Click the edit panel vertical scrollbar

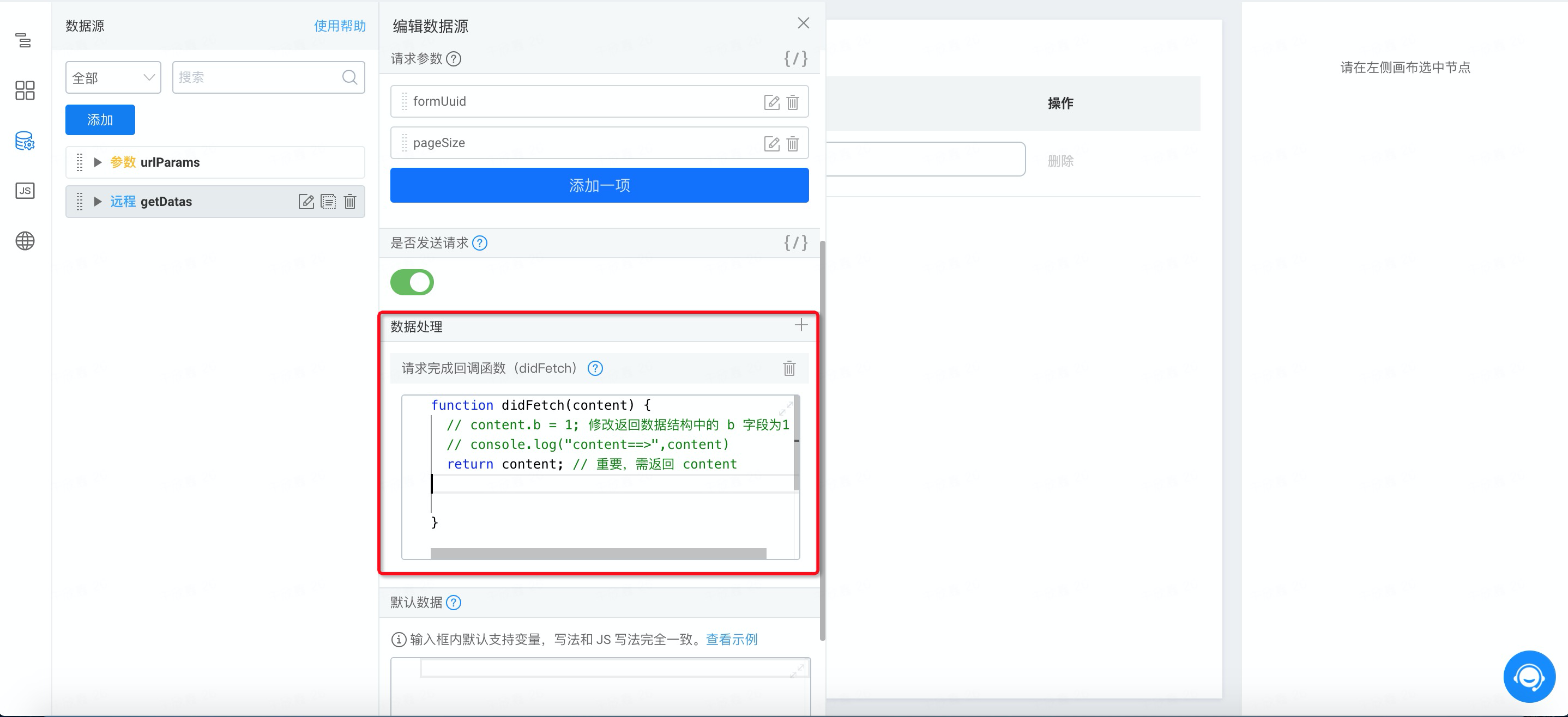click(x=822, y=440)
